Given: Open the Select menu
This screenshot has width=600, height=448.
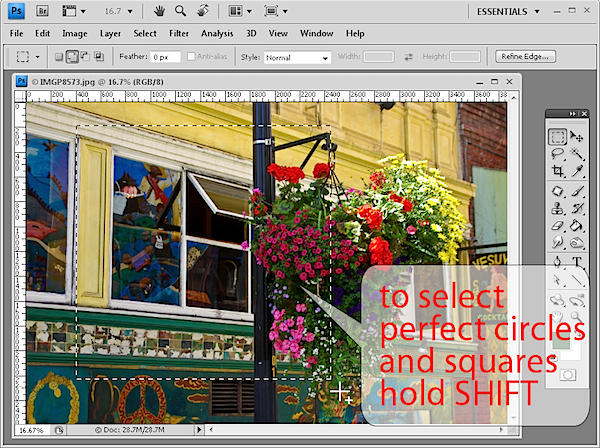Looking at the screenshot, I should (x=145, y=34).
